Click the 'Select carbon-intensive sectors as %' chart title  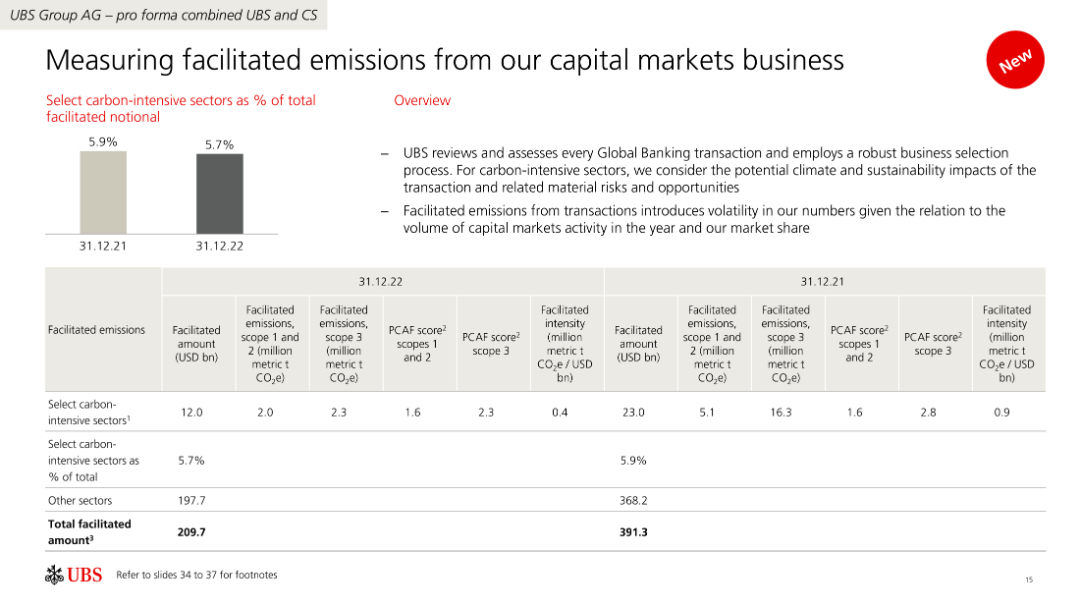(x=180, y=109)
